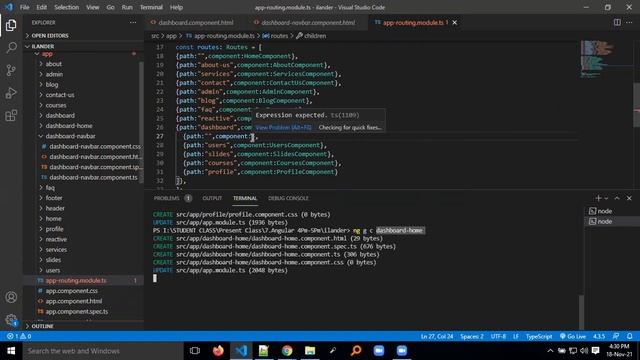Open Chrome from the taskbar

pos(287,351)
